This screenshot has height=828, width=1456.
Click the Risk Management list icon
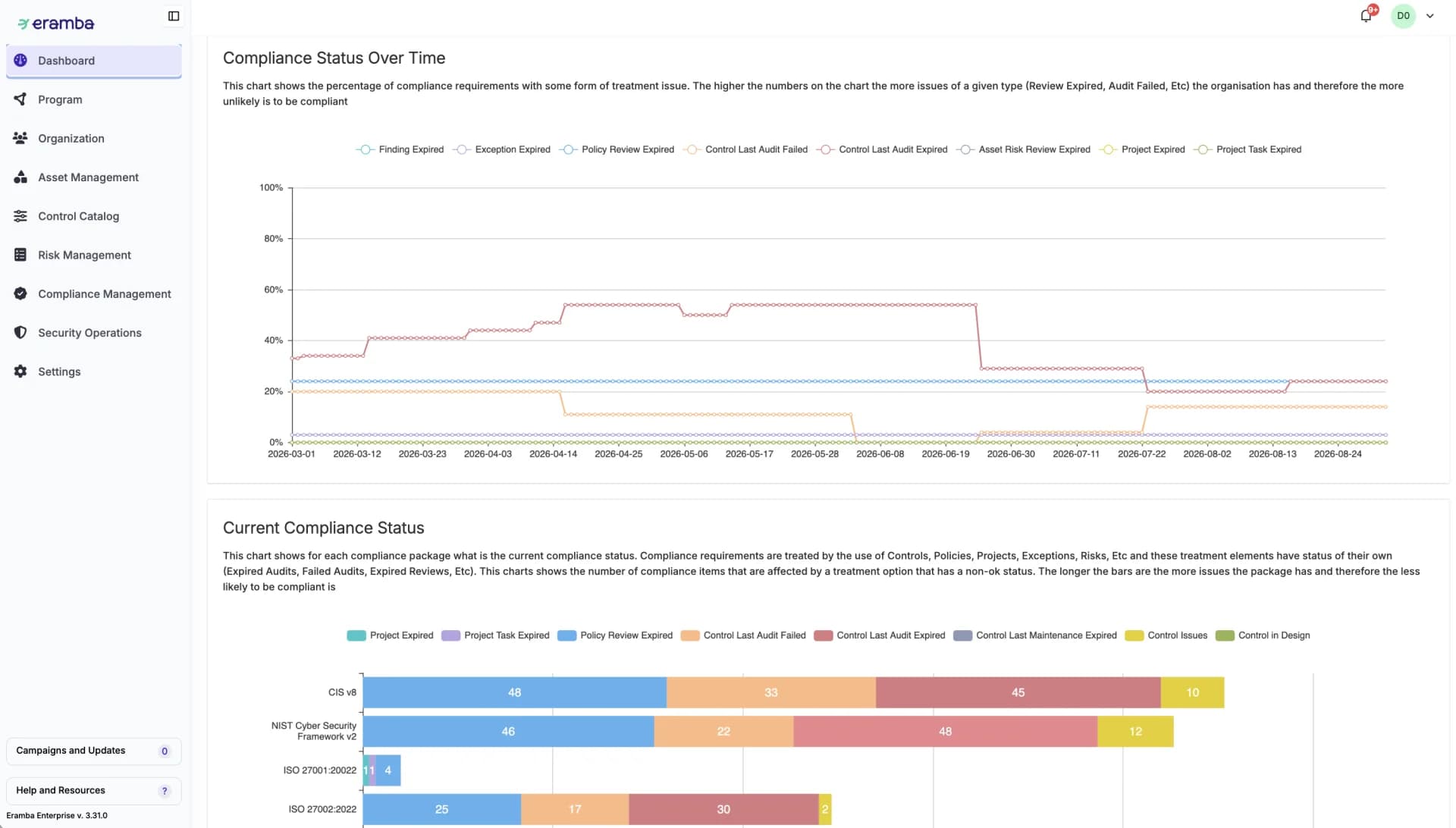[x=20, y=255]
